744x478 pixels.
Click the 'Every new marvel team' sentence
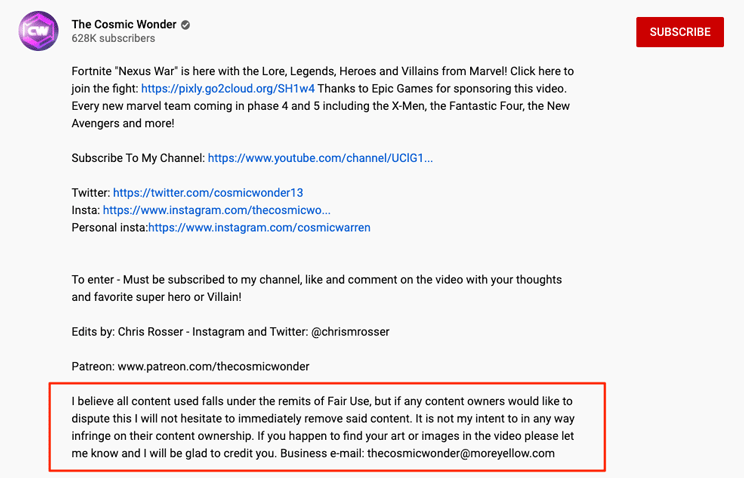321,114
